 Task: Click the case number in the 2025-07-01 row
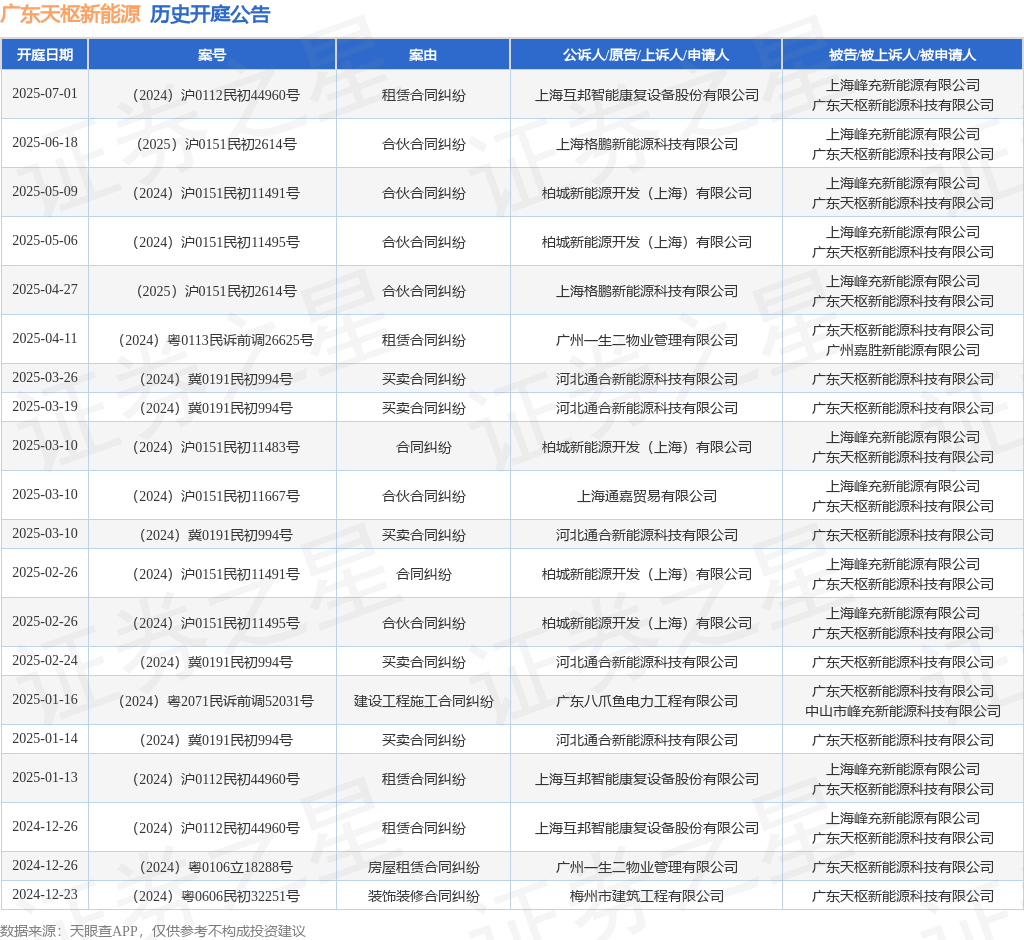[216, 95]
